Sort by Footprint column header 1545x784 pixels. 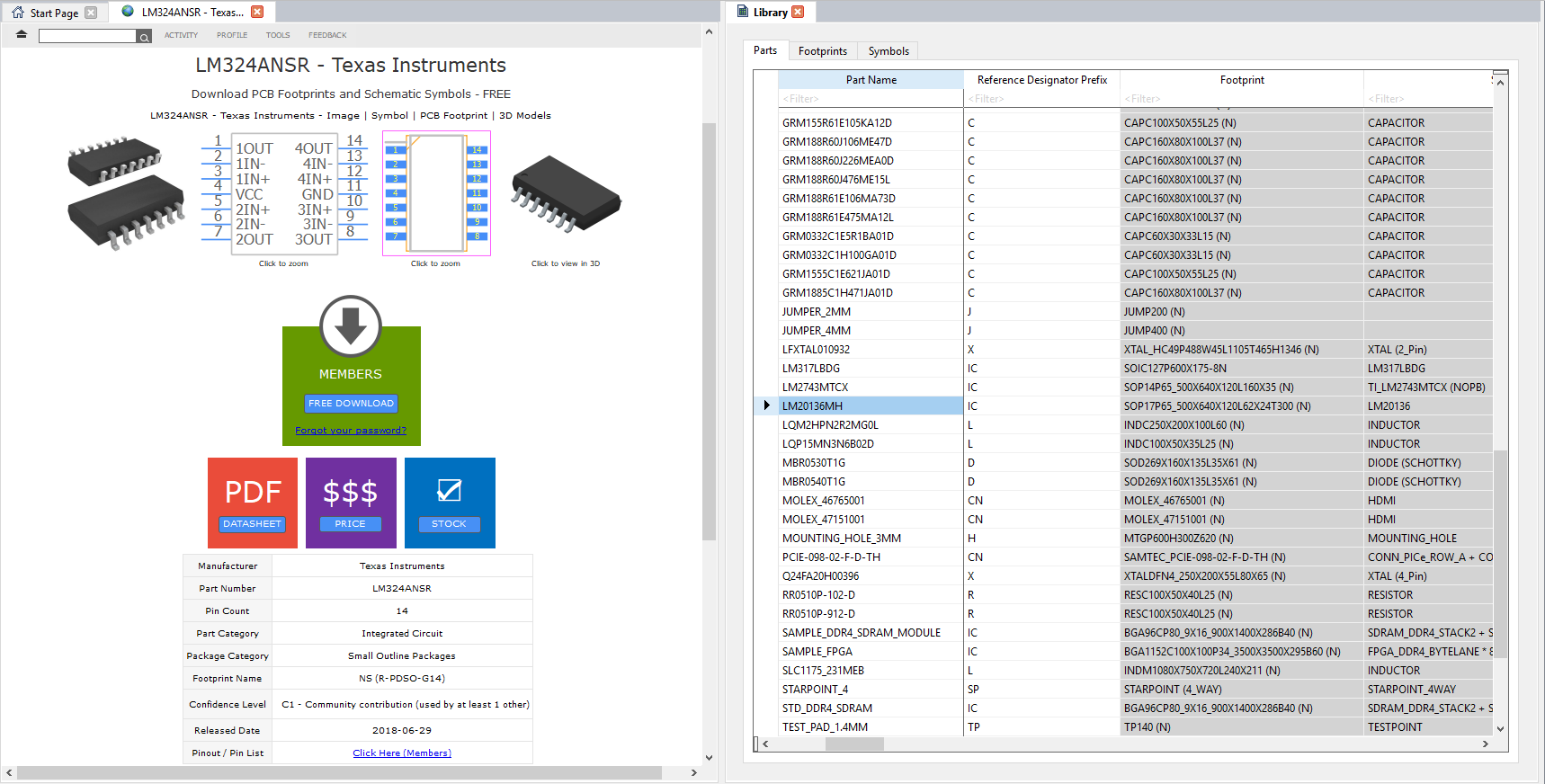coord(1242,80)
